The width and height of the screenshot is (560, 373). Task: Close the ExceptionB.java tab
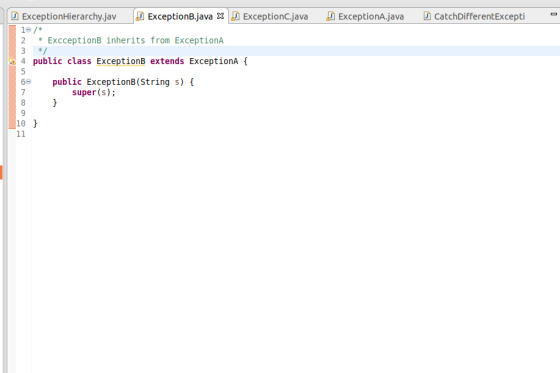pos(220,16)
